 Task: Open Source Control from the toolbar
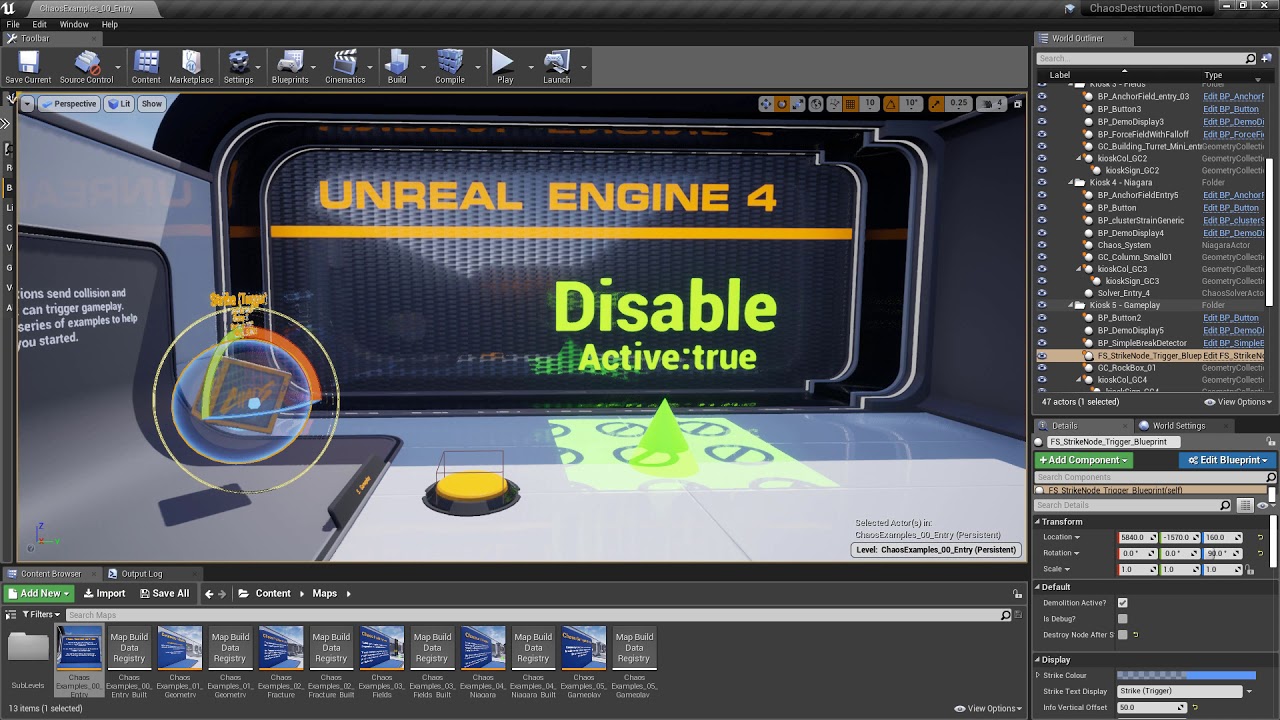(x=87, y=67)
